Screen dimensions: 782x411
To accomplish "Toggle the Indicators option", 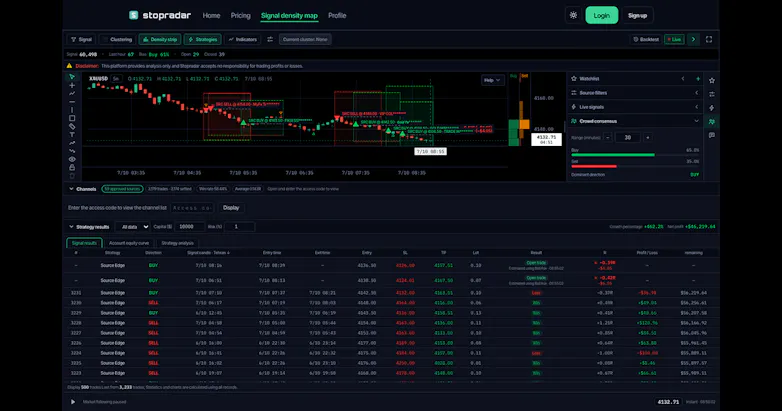I will 242,39.
